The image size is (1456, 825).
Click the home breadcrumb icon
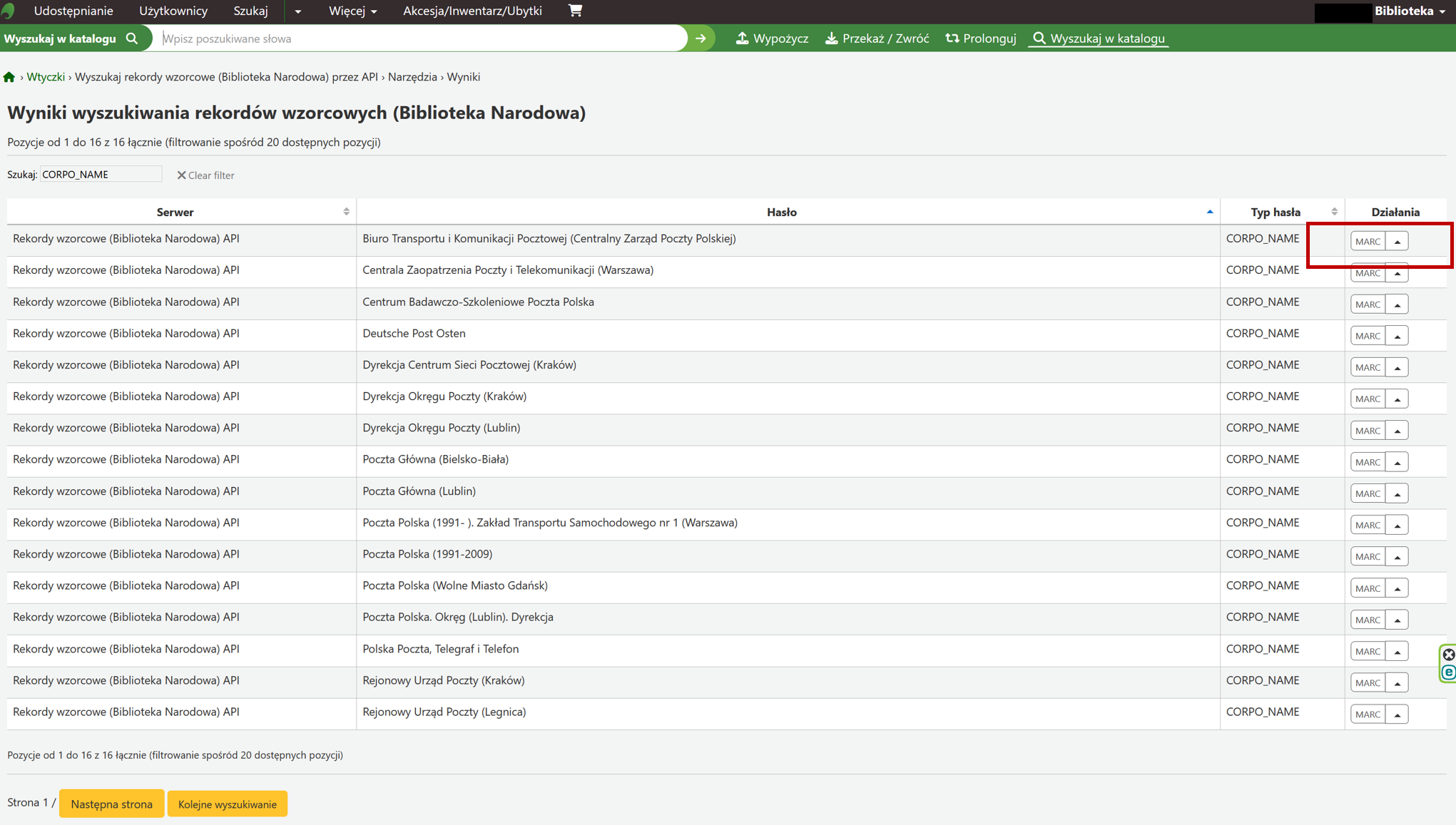[9, 77]
